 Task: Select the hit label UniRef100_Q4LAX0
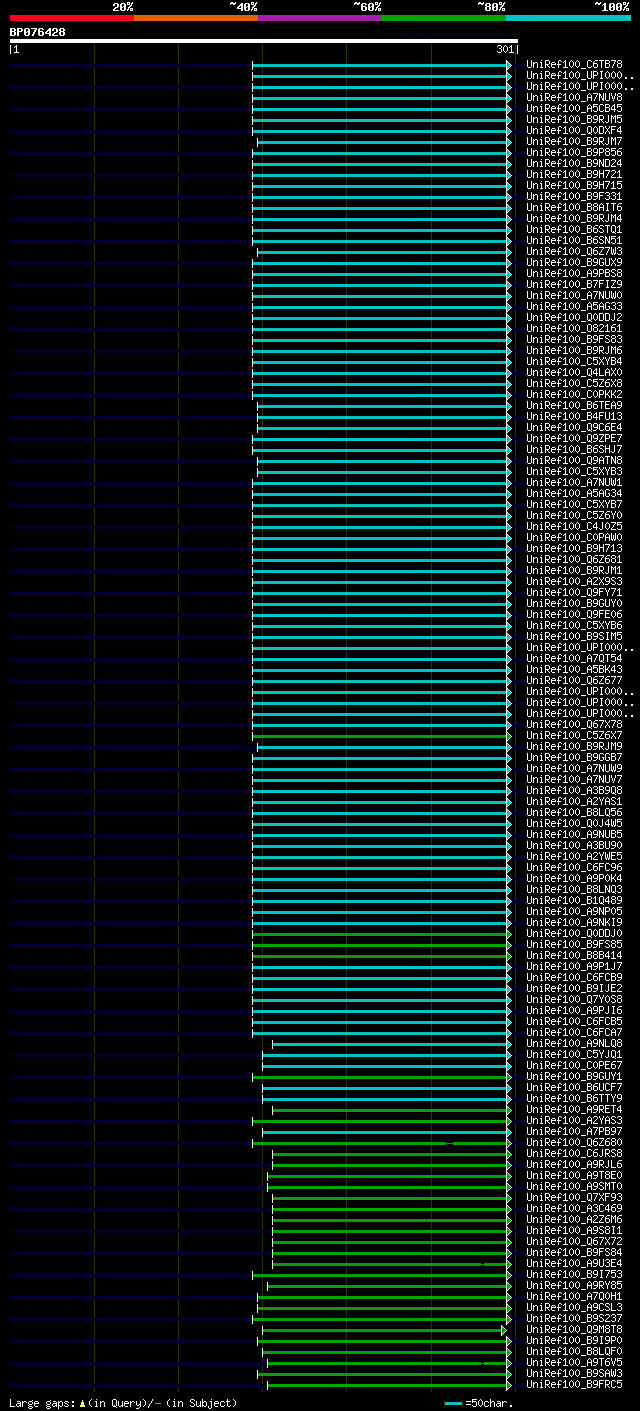point(574,373)
